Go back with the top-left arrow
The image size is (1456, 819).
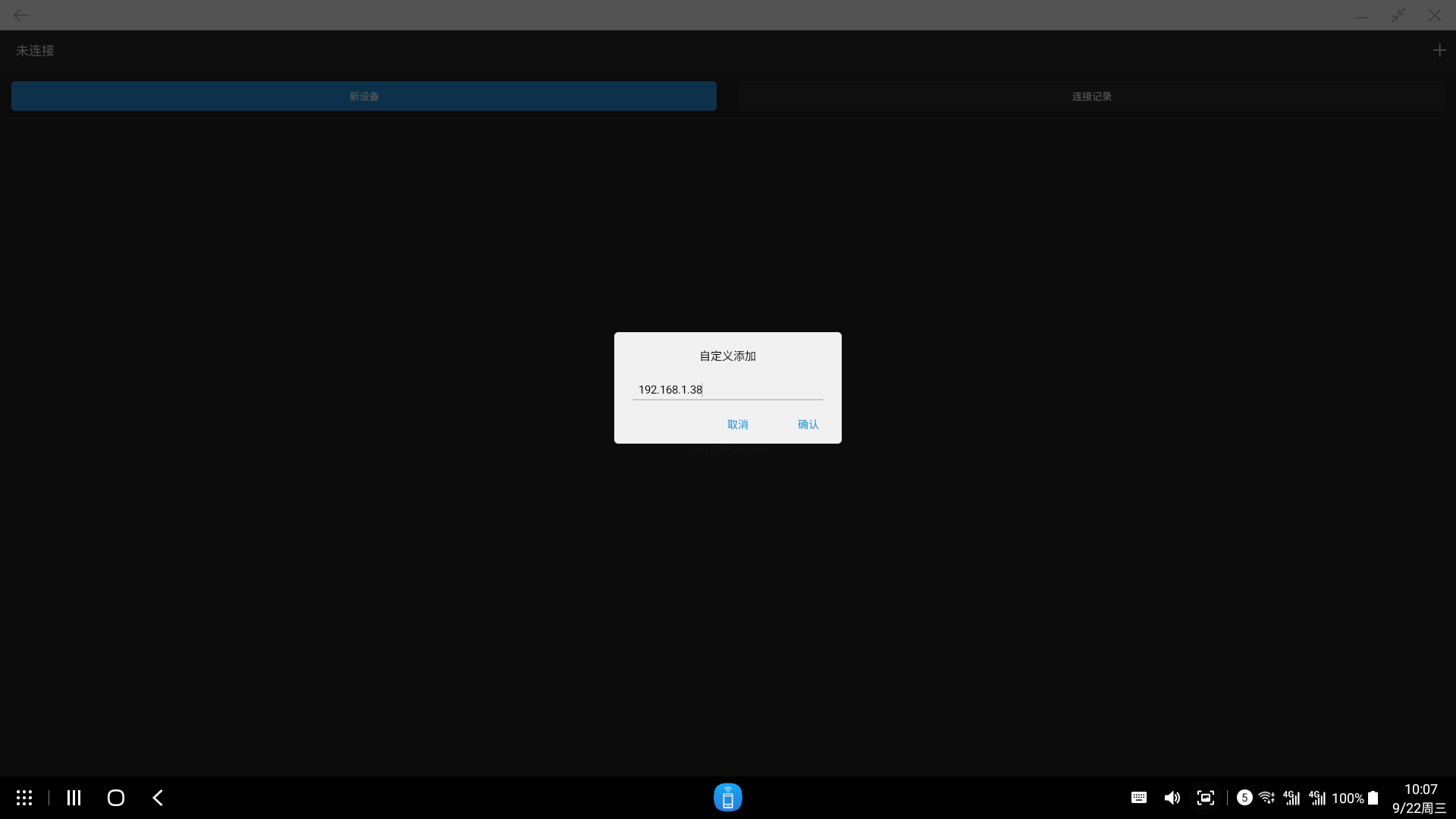coord(21,15)
